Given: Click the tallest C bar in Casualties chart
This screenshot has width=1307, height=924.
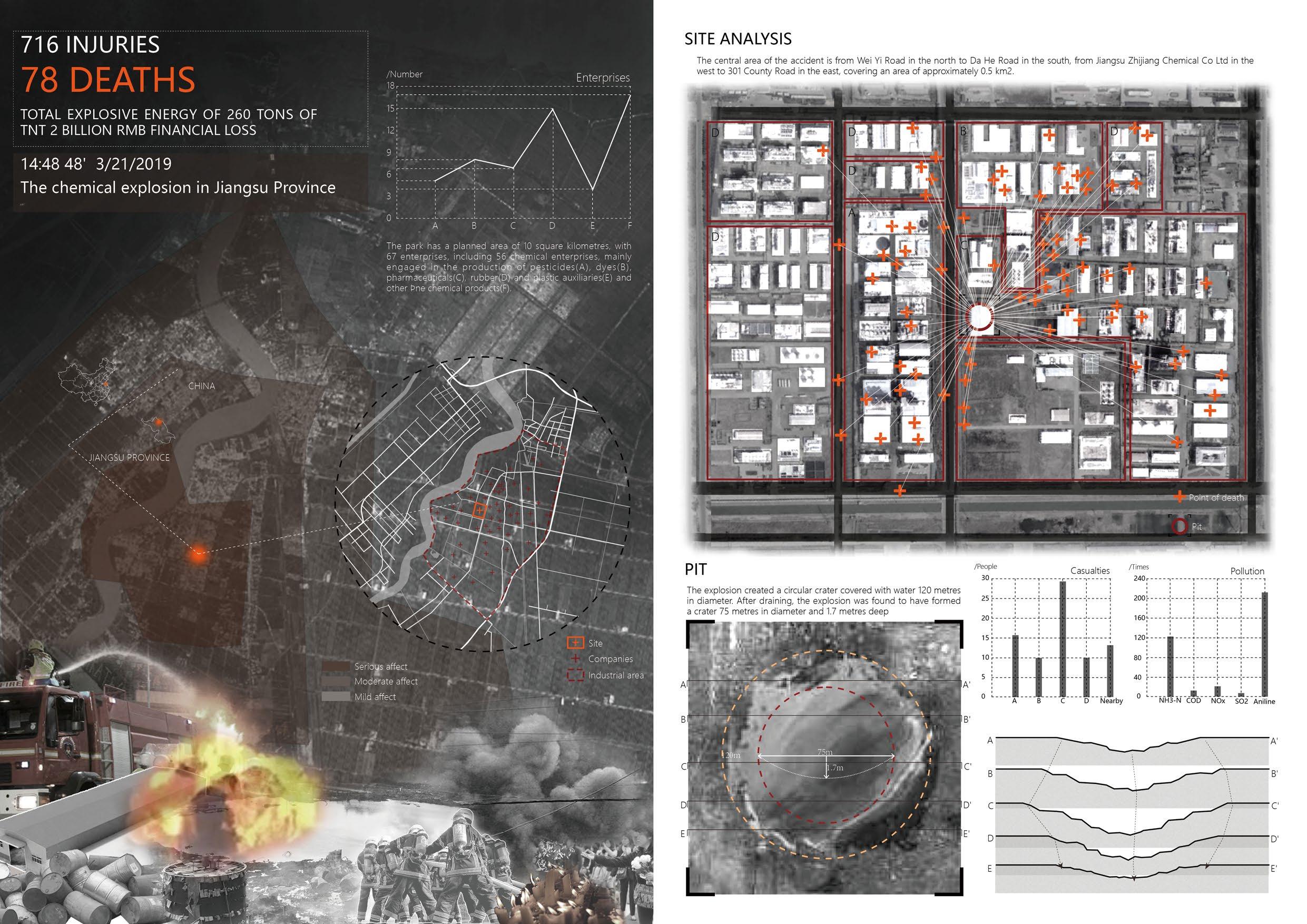Looking at the screenshot, I should tap(1063, 639).
